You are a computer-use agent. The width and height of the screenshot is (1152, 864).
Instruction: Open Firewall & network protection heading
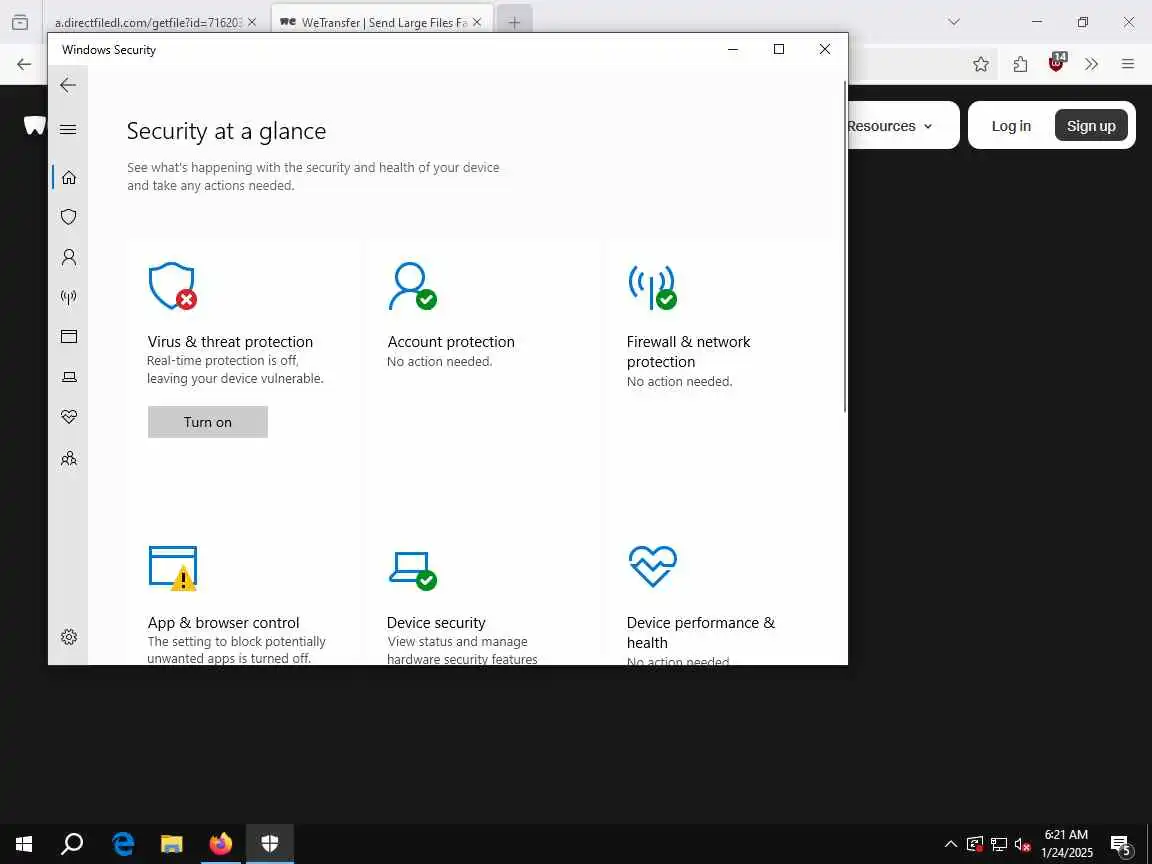[688, 352]
